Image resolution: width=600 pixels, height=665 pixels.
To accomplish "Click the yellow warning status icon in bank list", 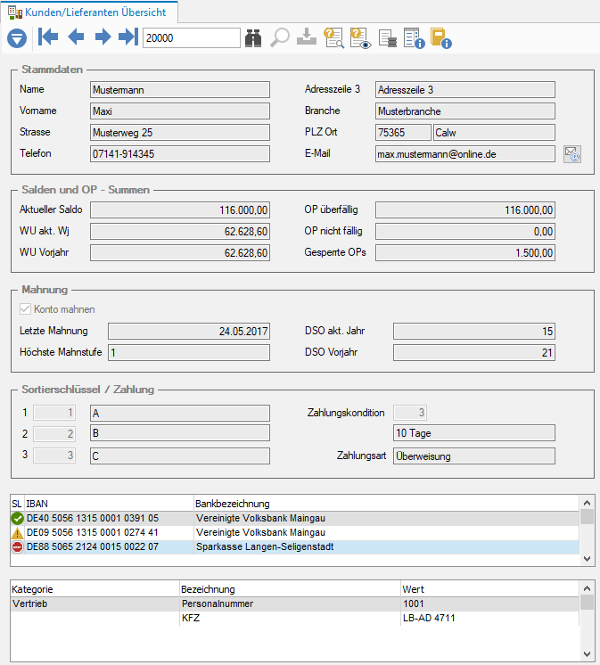I will [x=17, y=533].
